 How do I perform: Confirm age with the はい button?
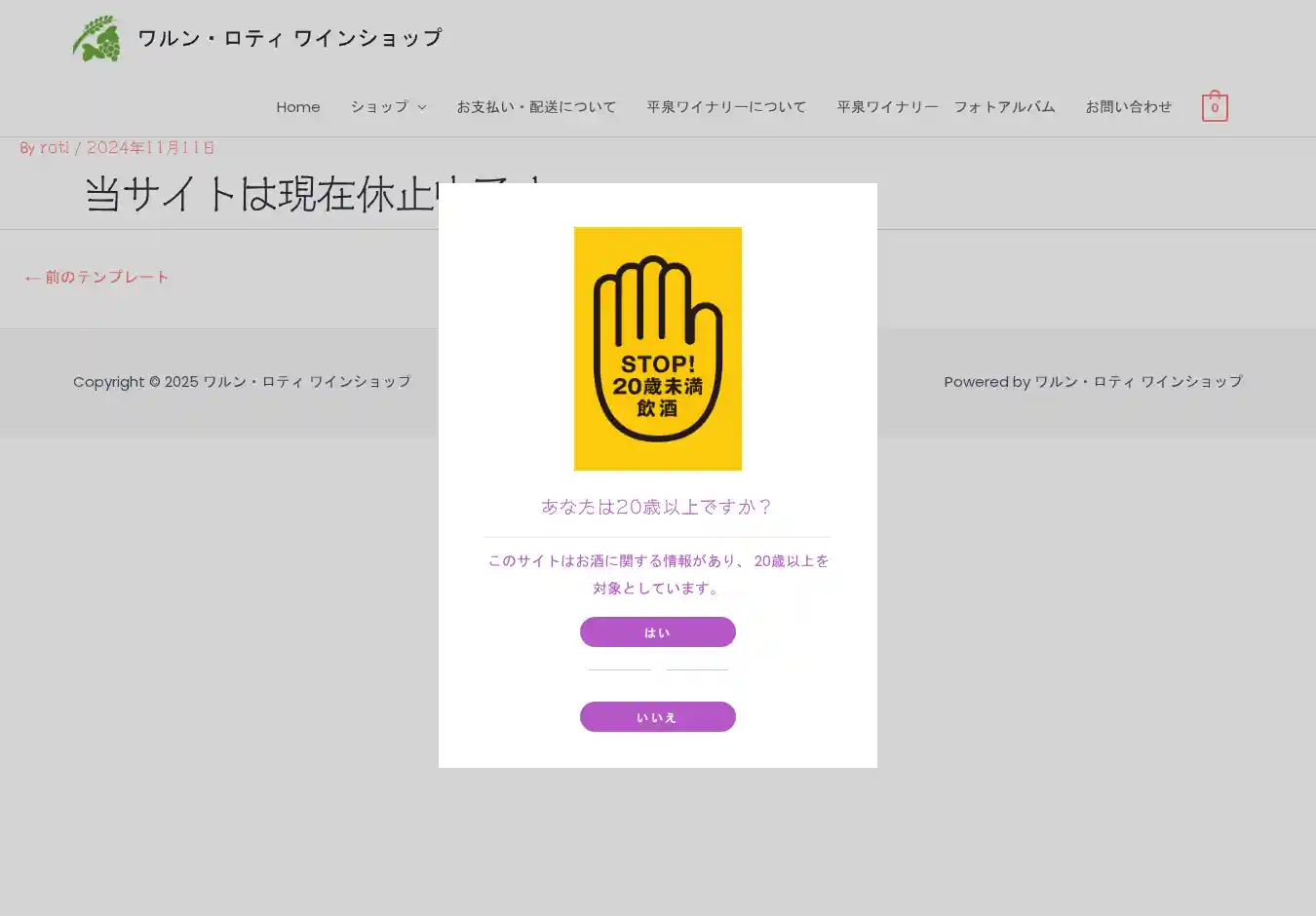tap(657, 632)
